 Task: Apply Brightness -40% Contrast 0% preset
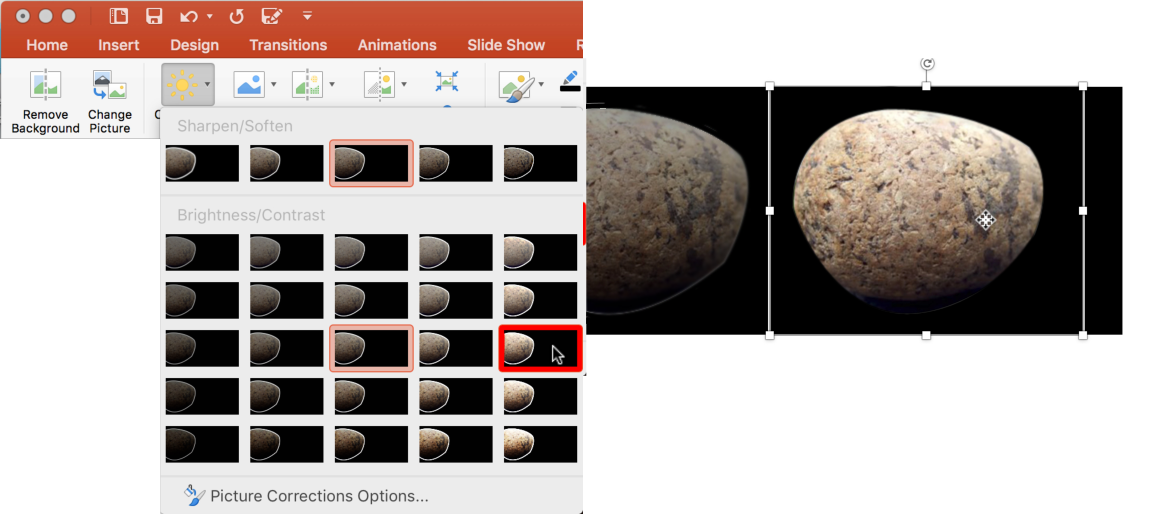pos(202,348)
